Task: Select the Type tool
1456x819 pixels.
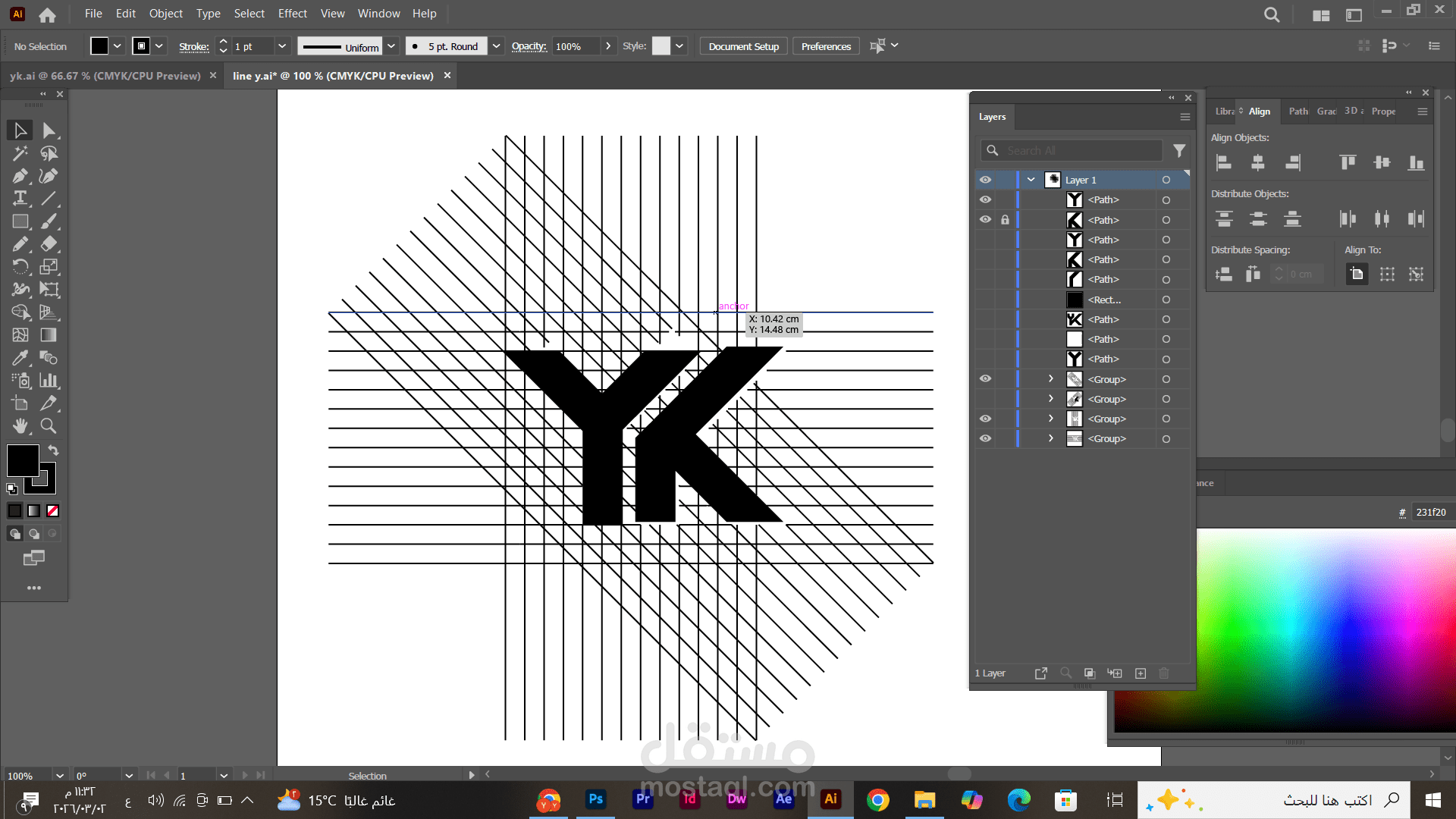Action: (20, 199)
